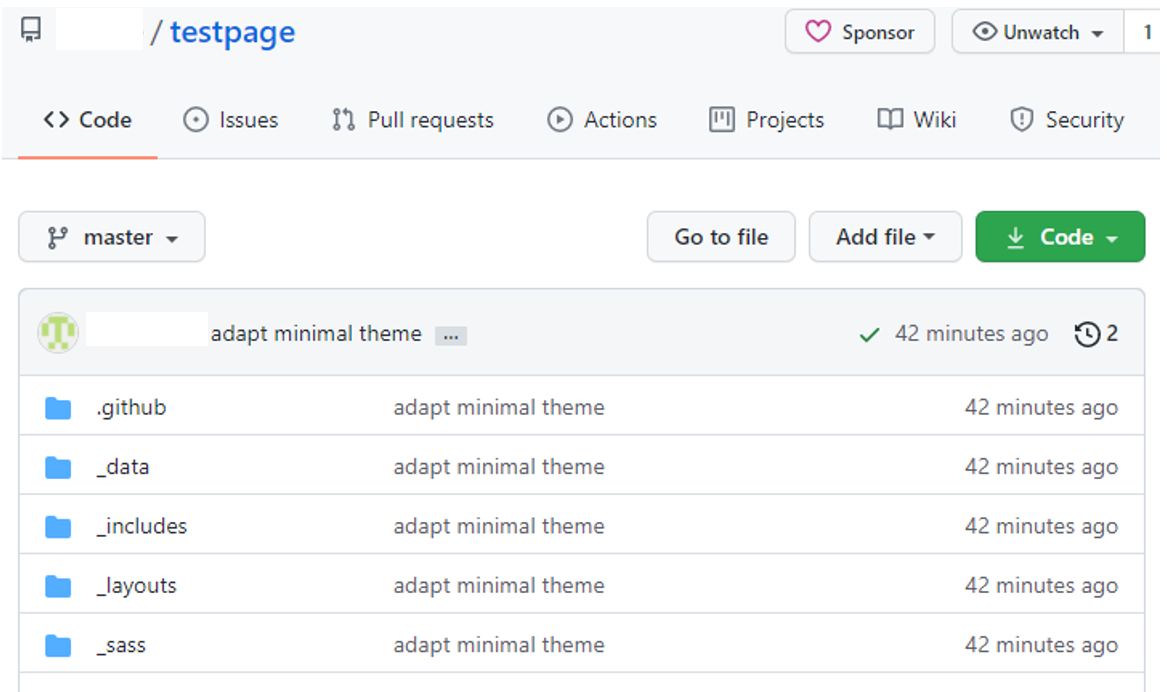
Task: Click the green check status icon
Action: (869, 335)
